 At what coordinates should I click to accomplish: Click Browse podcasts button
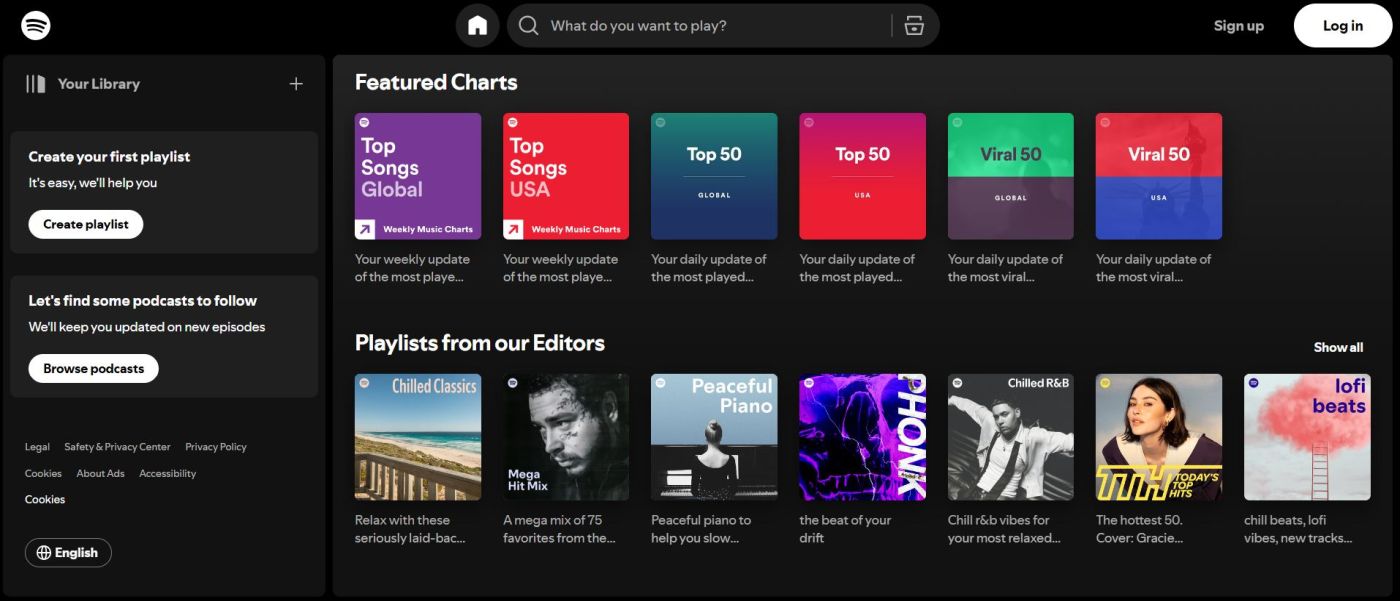93,368
